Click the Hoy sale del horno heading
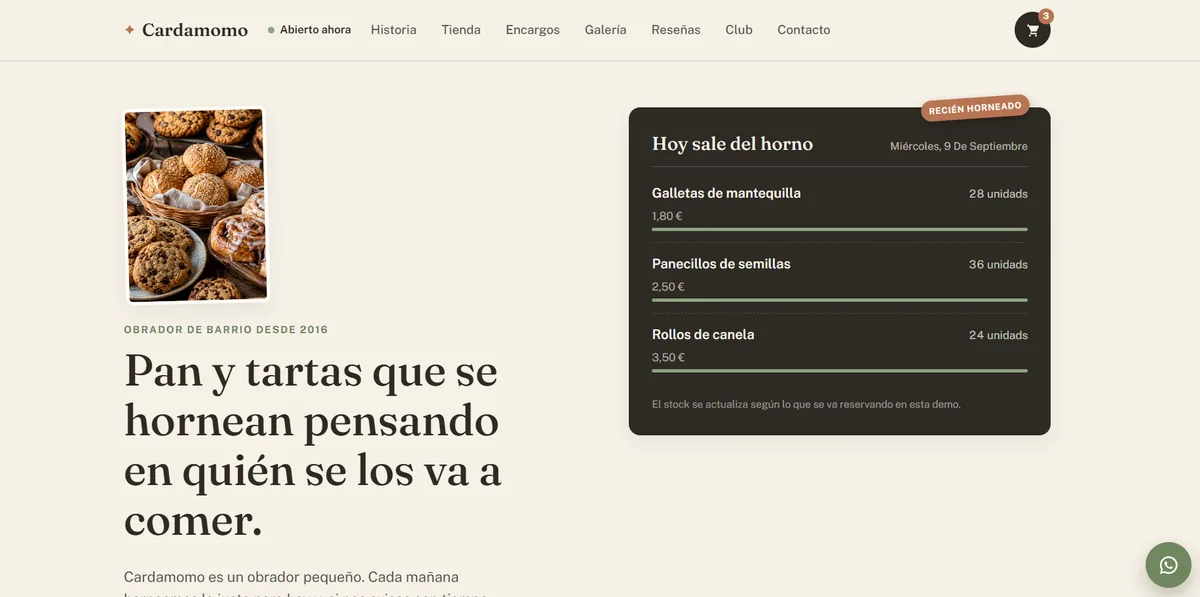The width and height of the screenshot is (1200, 597). tap(732, 144)
